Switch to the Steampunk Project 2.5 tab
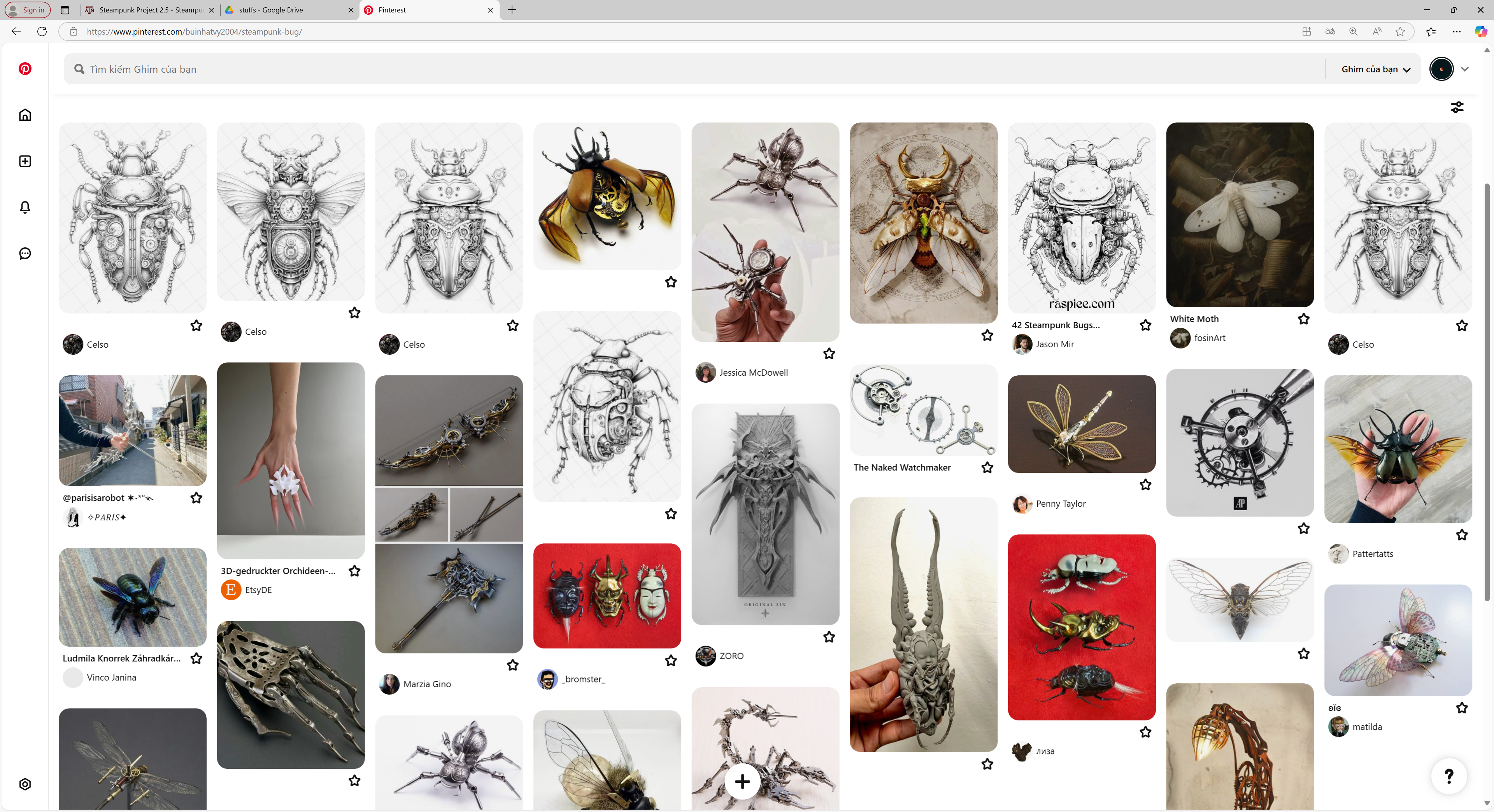Viewport: 1494px width, 812px height. click(150, 10)
